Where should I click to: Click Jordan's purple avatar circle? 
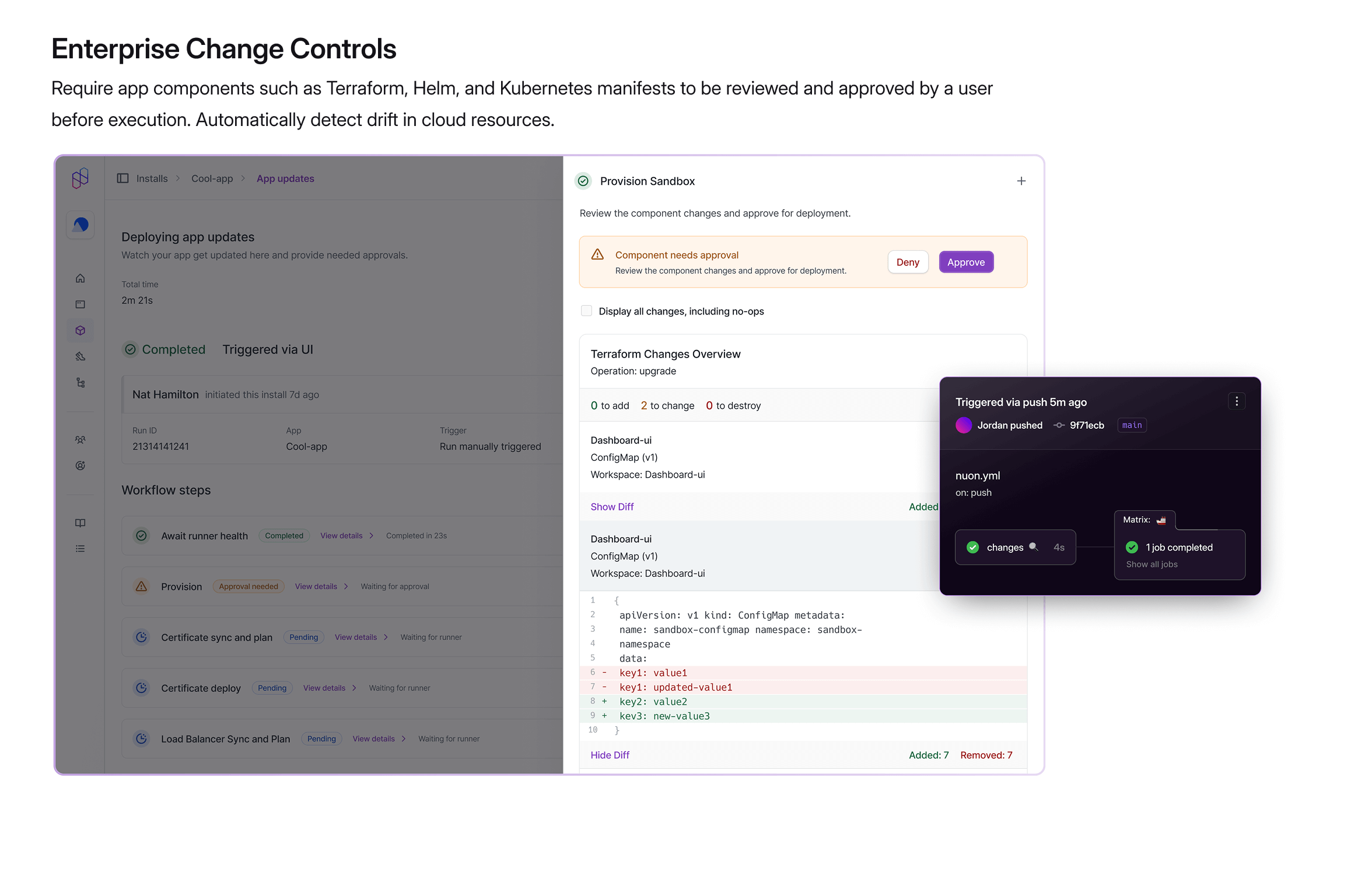964,425
